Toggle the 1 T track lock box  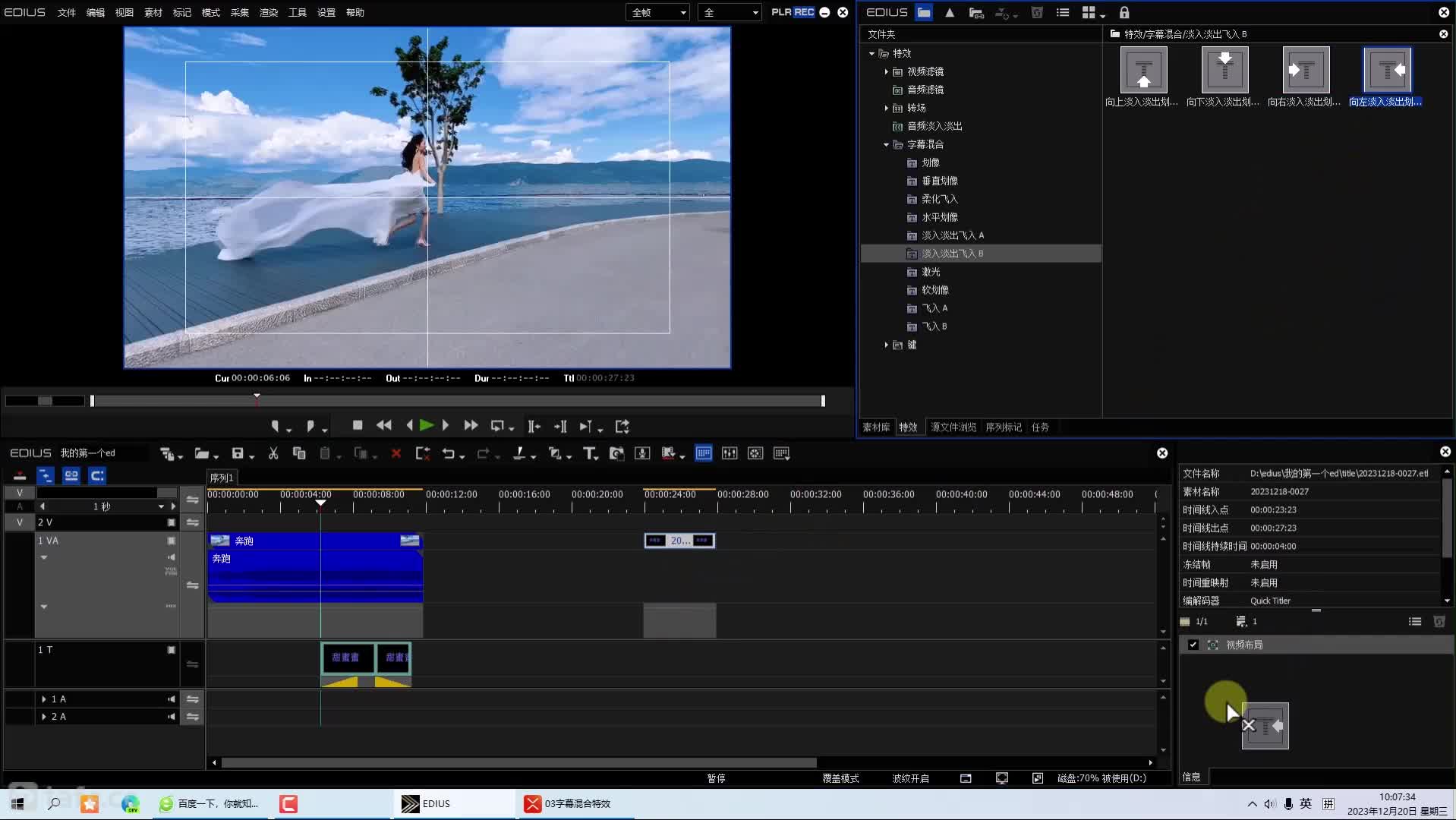pos(172,650)
